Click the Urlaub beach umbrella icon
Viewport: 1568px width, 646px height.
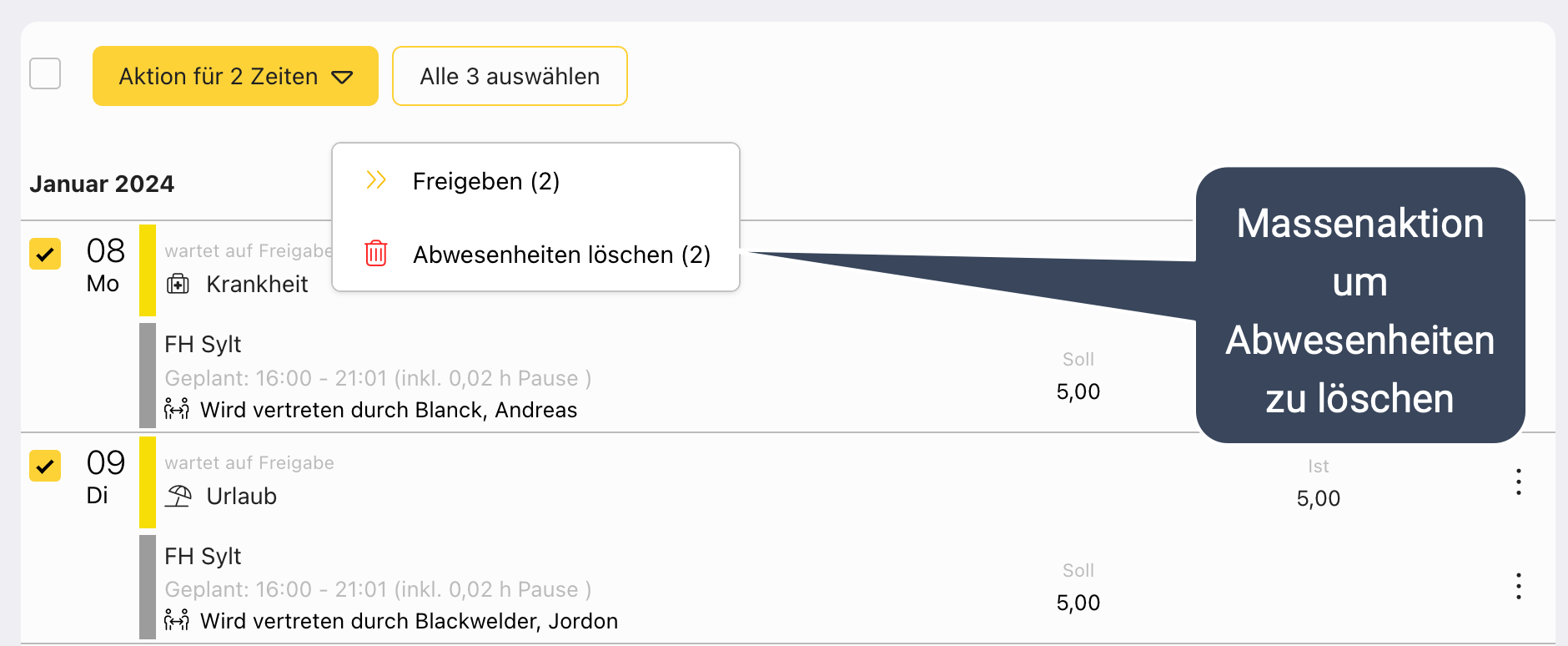[x=178, y=497]
